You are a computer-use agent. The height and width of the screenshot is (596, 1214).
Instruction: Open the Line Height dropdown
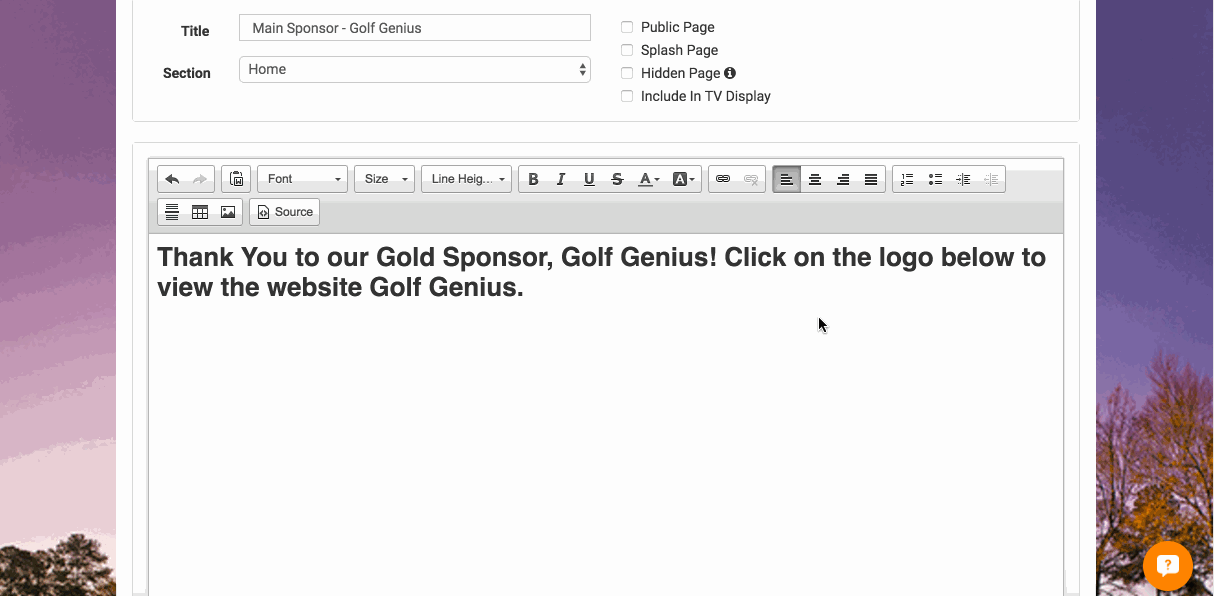tap(467, 179)
